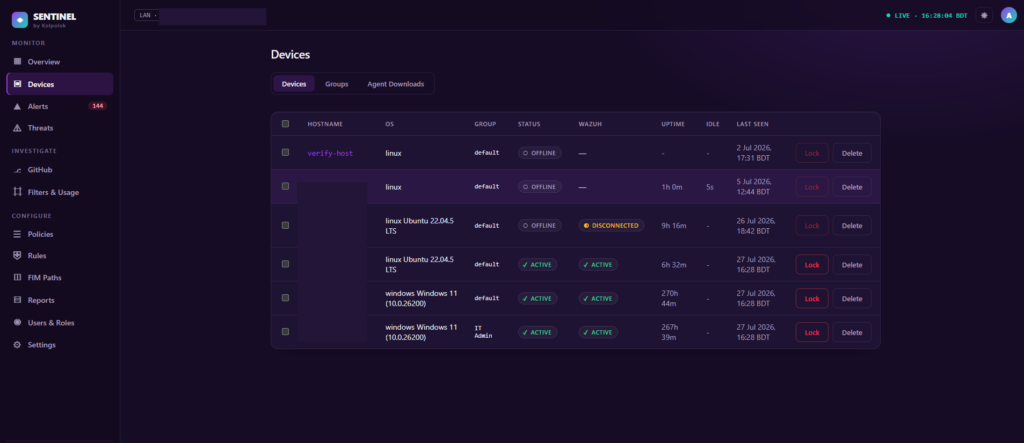
Task: Click the Wazuh ACTIVE badge in the 6h 32m row
Action: coord(598,265)
